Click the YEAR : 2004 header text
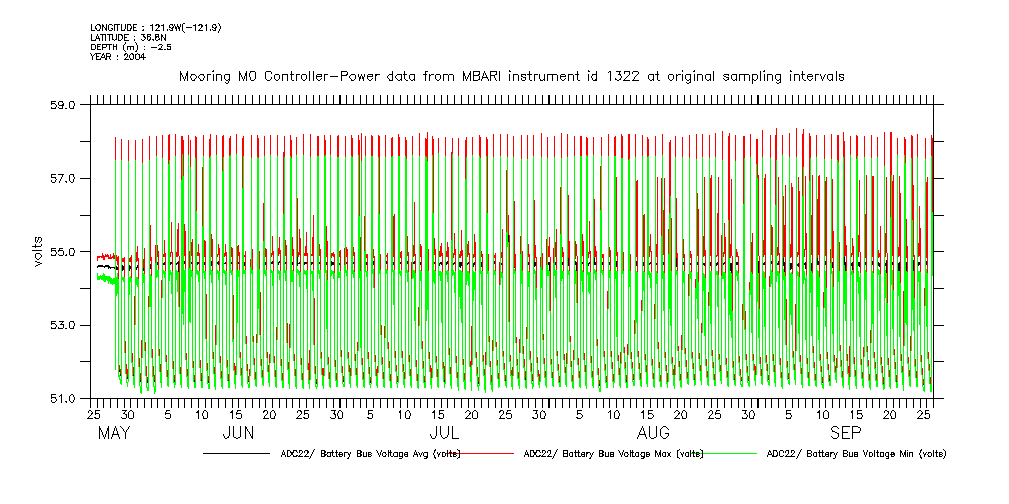 coord(118,57)
